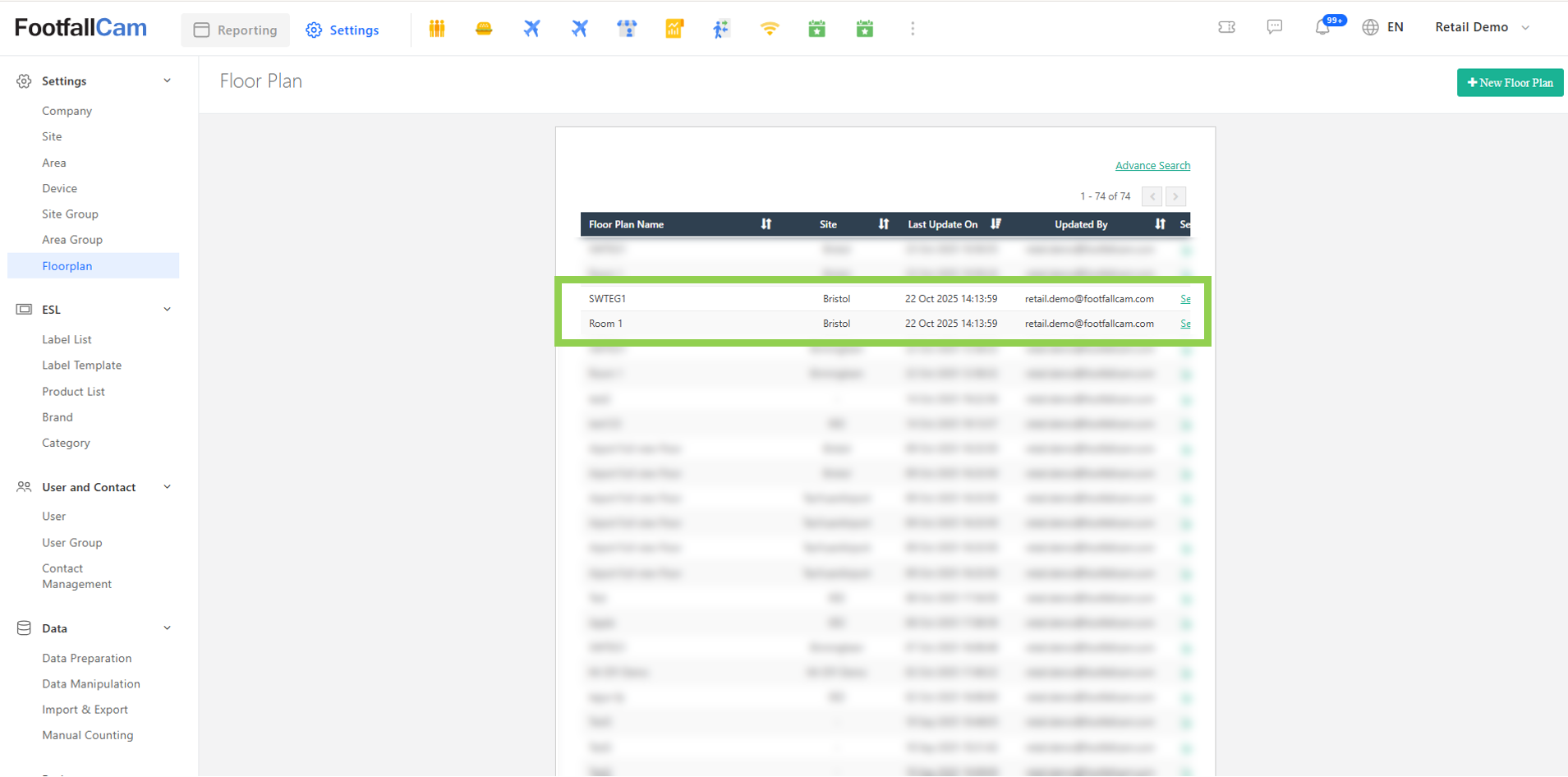
Task: Click the burger icon in top toolbar
Action: [x=484, y=29]
